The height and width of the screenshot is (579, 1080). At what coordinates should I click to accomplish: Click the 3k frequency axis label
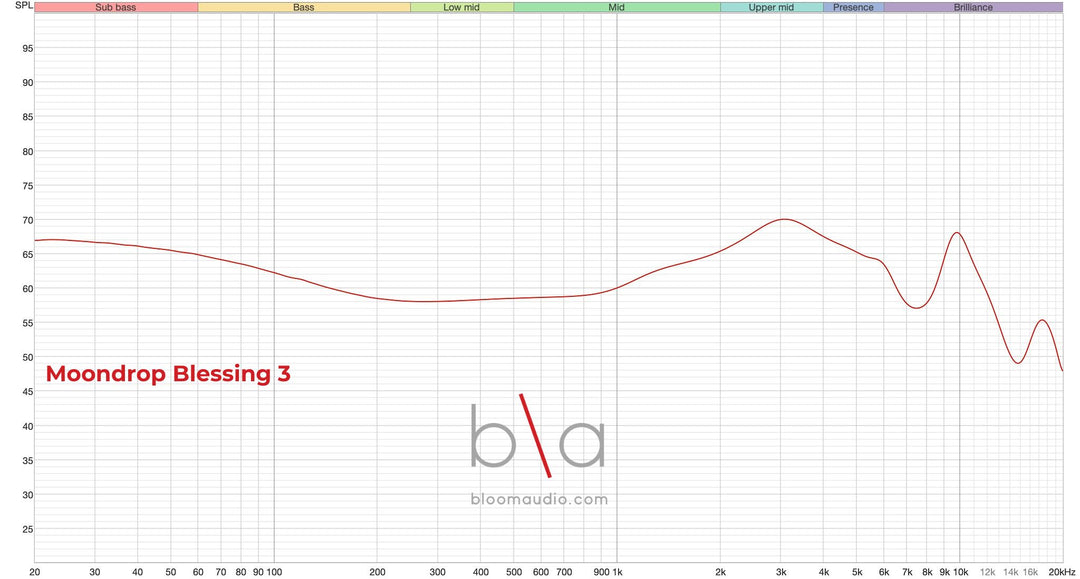click(x=781, y=572)
